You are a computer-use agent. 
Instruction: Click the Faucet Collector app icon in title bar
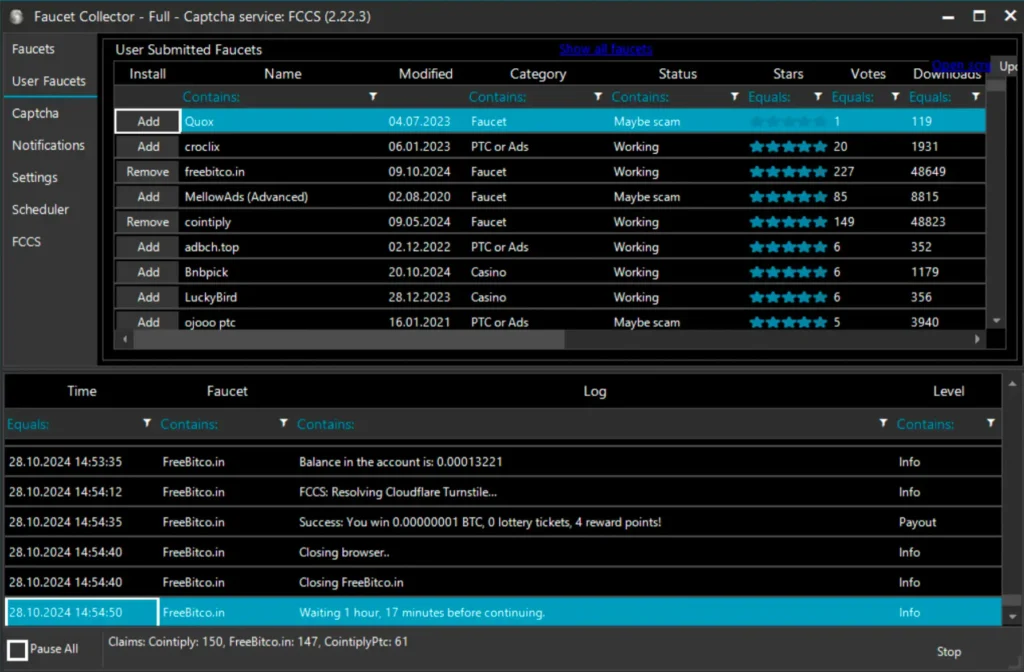[16, 16]
